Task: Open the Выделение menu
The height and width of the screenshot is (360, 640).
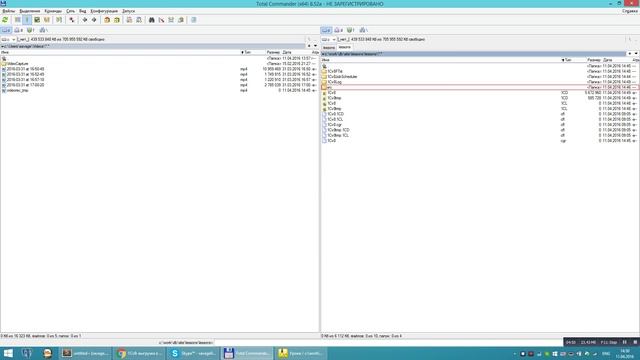Action: click(30, 11)
